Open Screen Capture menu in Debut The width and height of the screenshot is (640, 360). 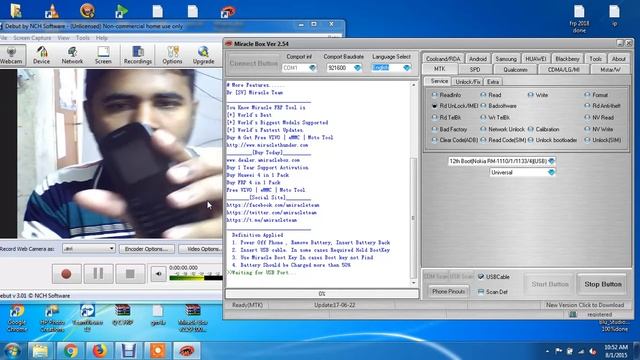pos(32,38)
